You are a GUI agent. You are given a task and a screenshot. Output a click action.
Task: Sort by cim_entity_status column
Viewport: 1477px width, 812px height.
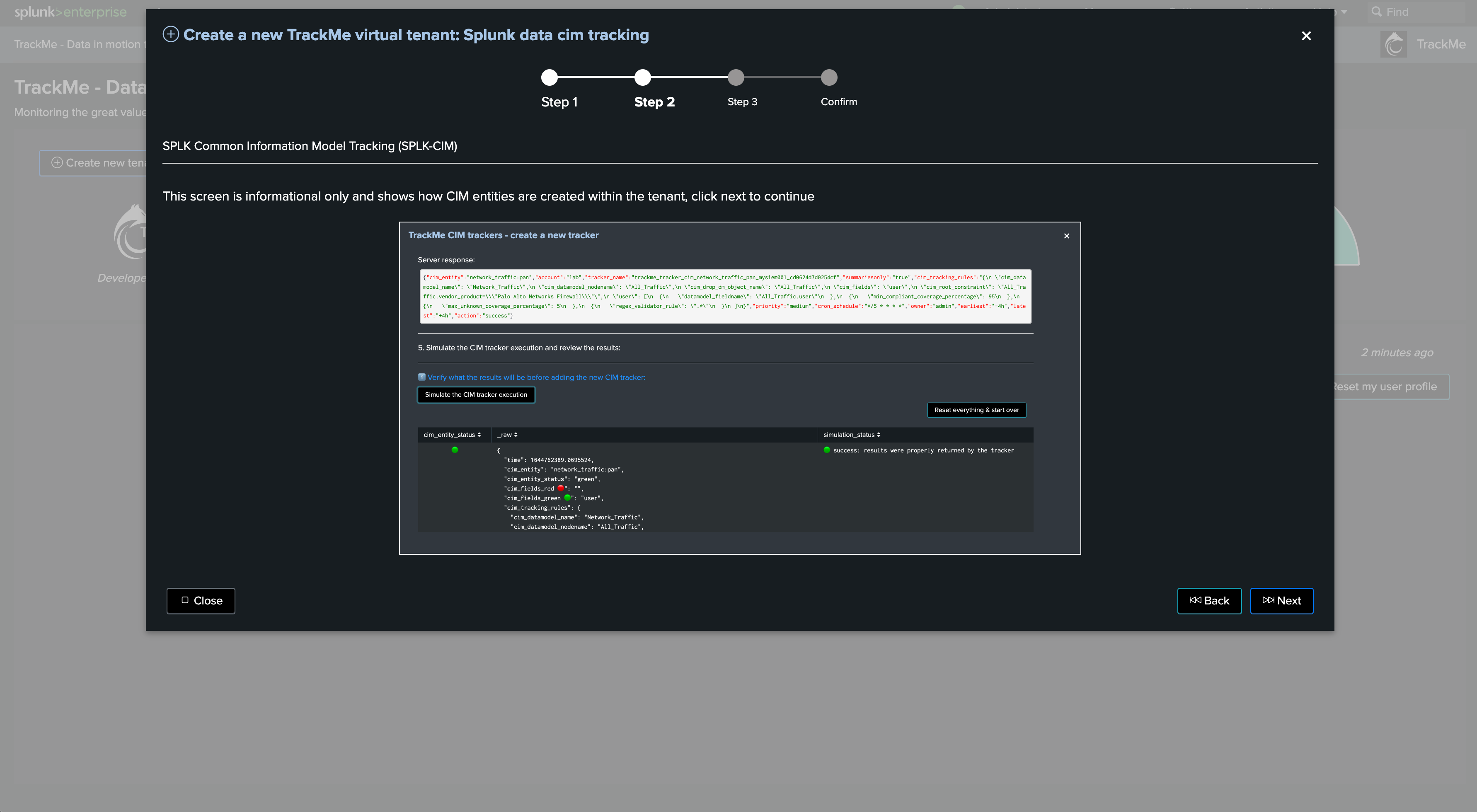(452, 435)
